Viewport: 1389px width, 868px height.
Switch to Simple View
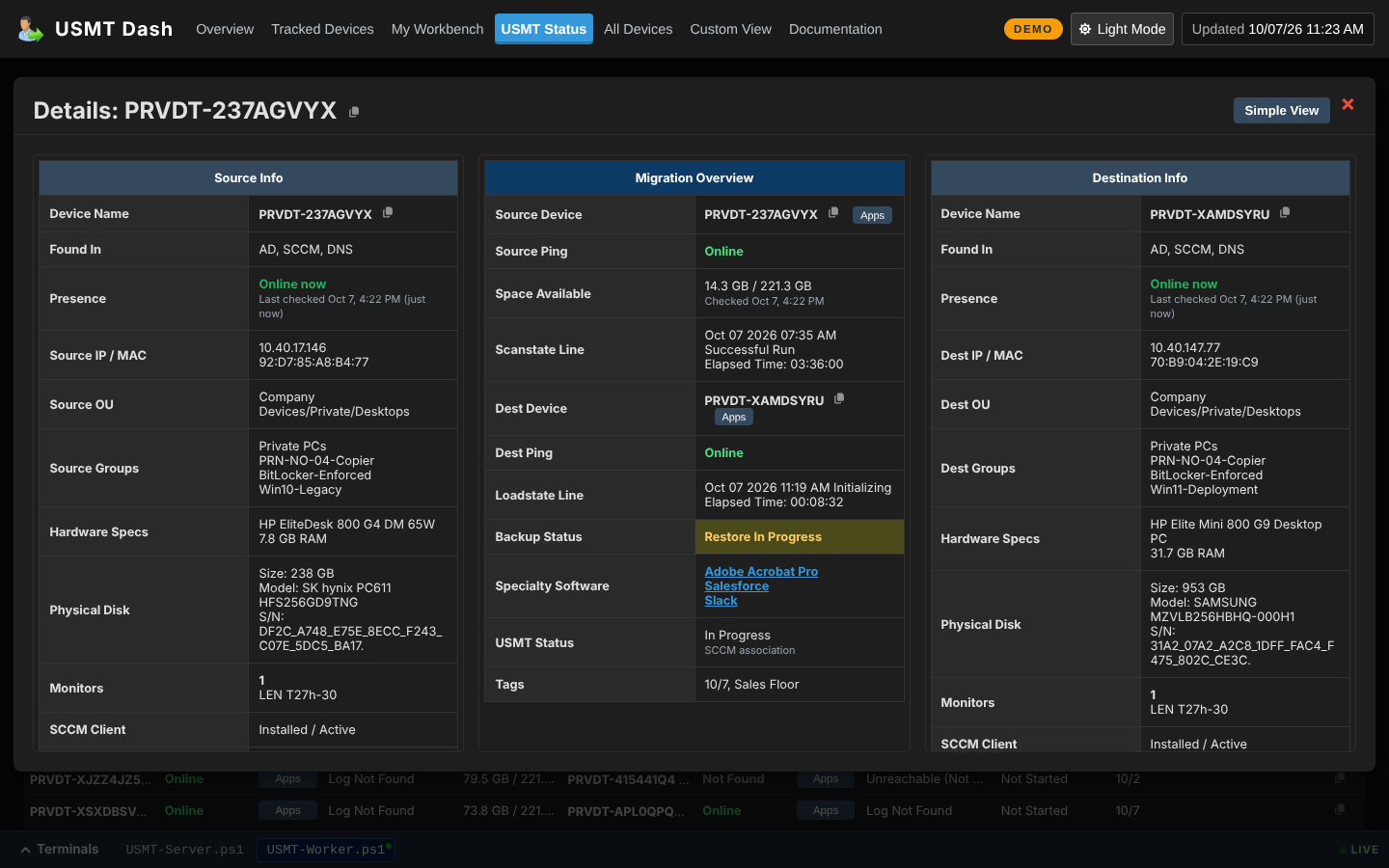coord(1281,110)
